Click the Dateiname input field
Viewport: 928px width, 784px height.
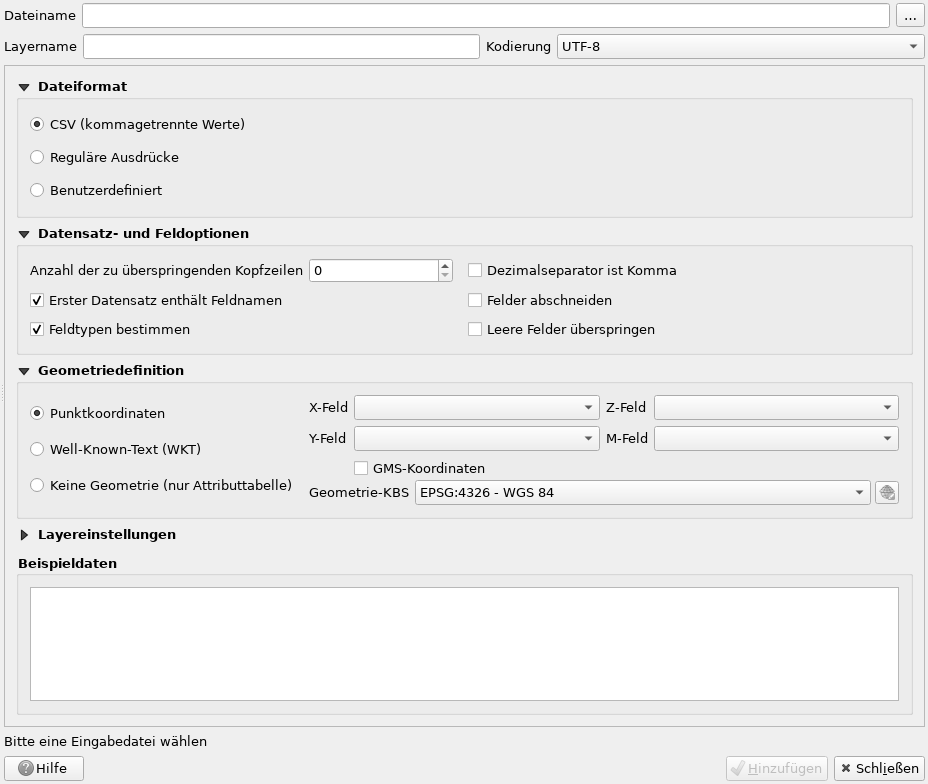coord(485,16)
